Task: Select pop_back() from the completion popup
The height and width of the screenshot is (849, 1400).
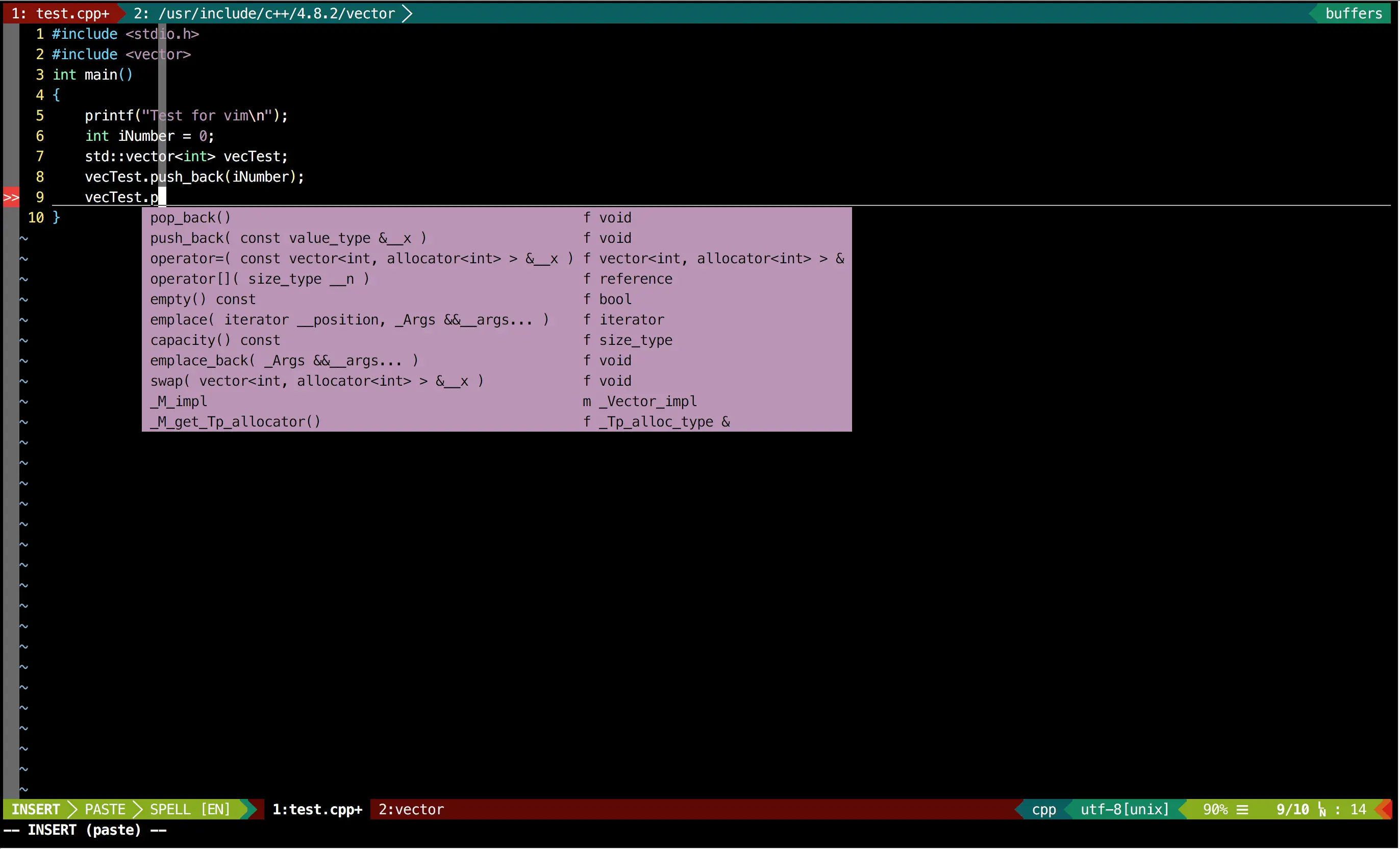Action: (x=190, y=218)
